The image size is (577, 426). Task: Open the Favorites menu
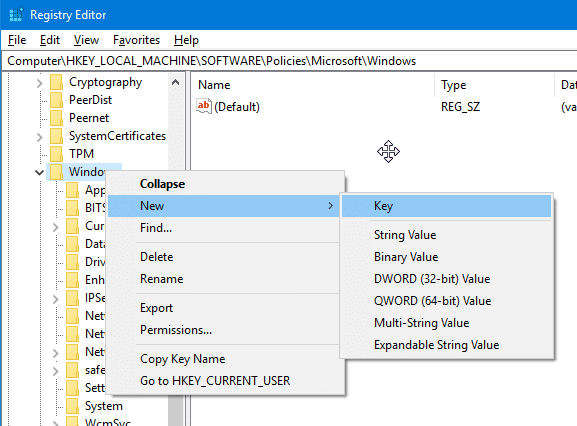pyautogui.click(x=136, y=40)
